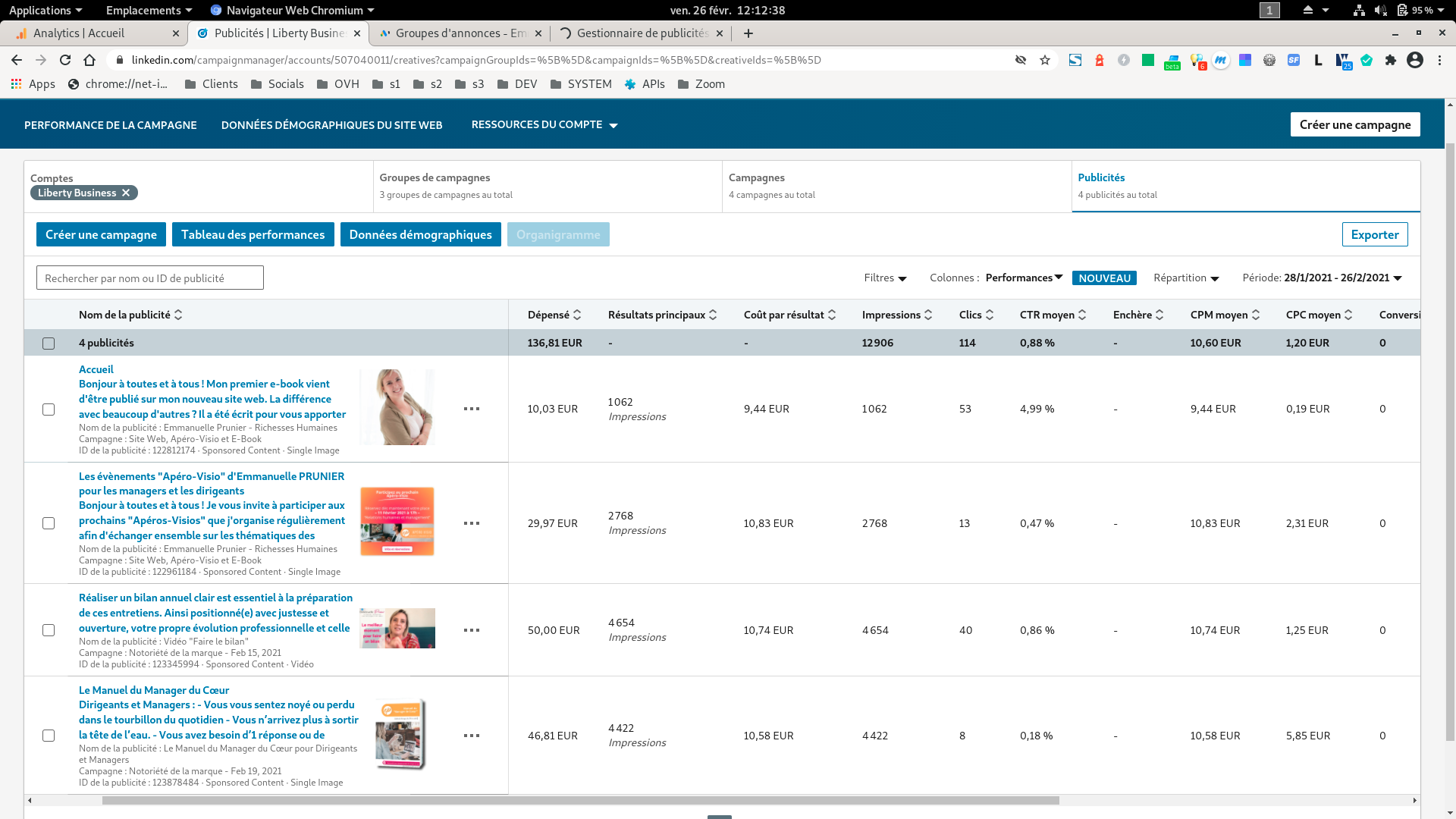
Task: Click the ad search input field
Action: click(150, 278)
